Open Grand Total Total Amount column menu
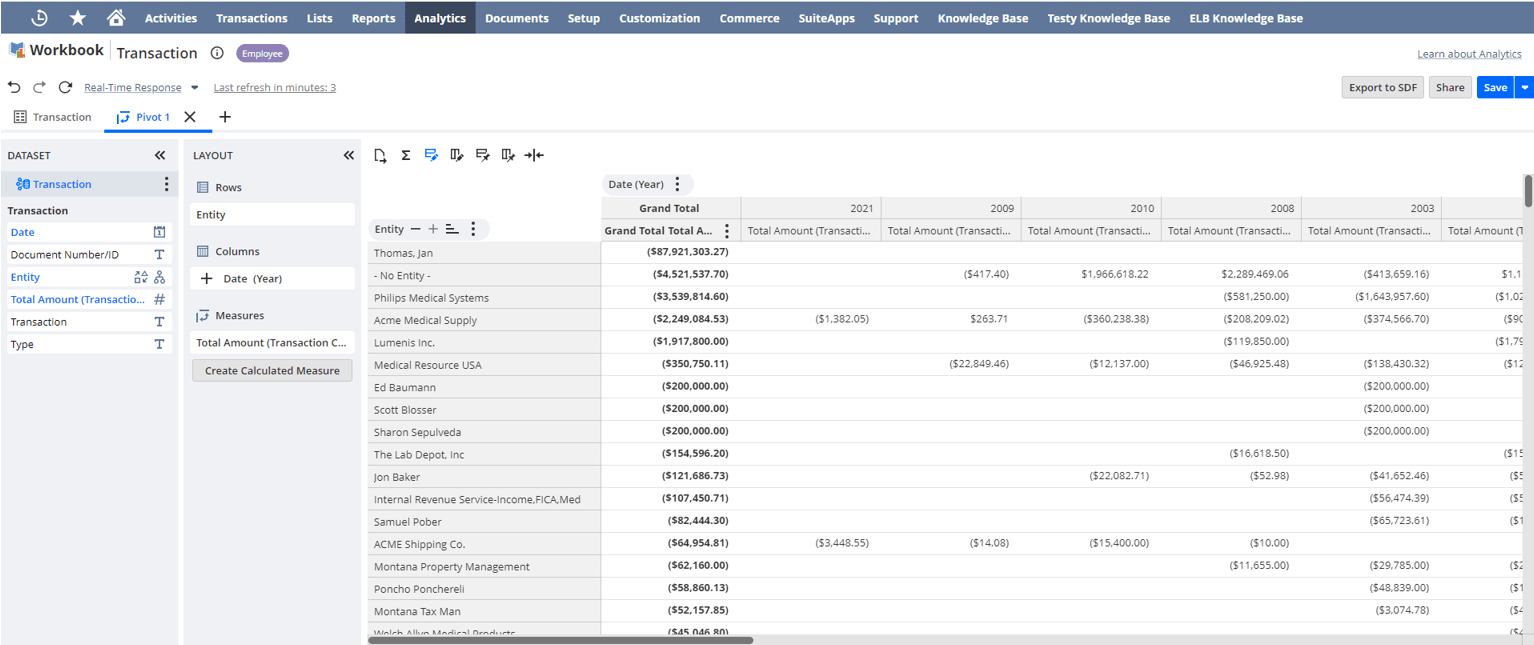 point(727,231)
